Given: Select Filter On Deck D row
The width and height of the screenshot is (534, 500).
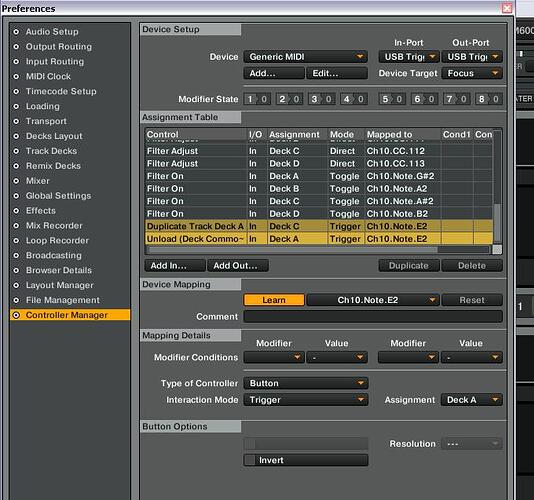Looking at the screenshot, I should [319, 214].
